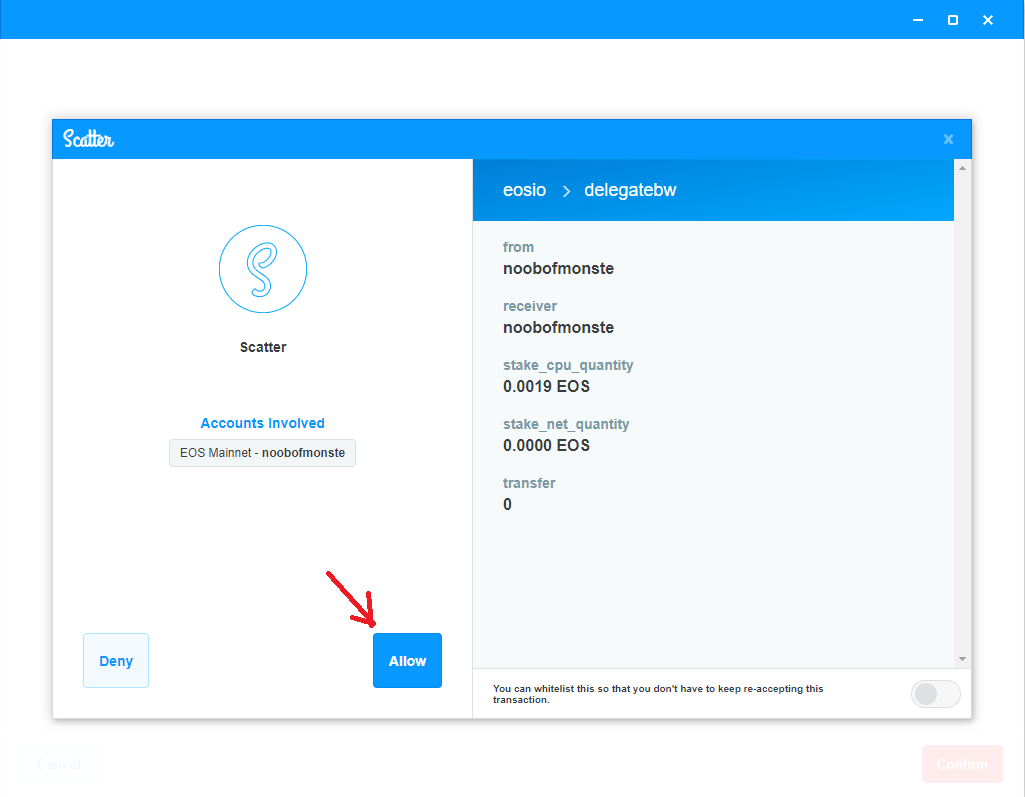Click the stake_cpu_quantity value 0.0019 EOS
Viewport: 1025px width, 797px height.
546,386
